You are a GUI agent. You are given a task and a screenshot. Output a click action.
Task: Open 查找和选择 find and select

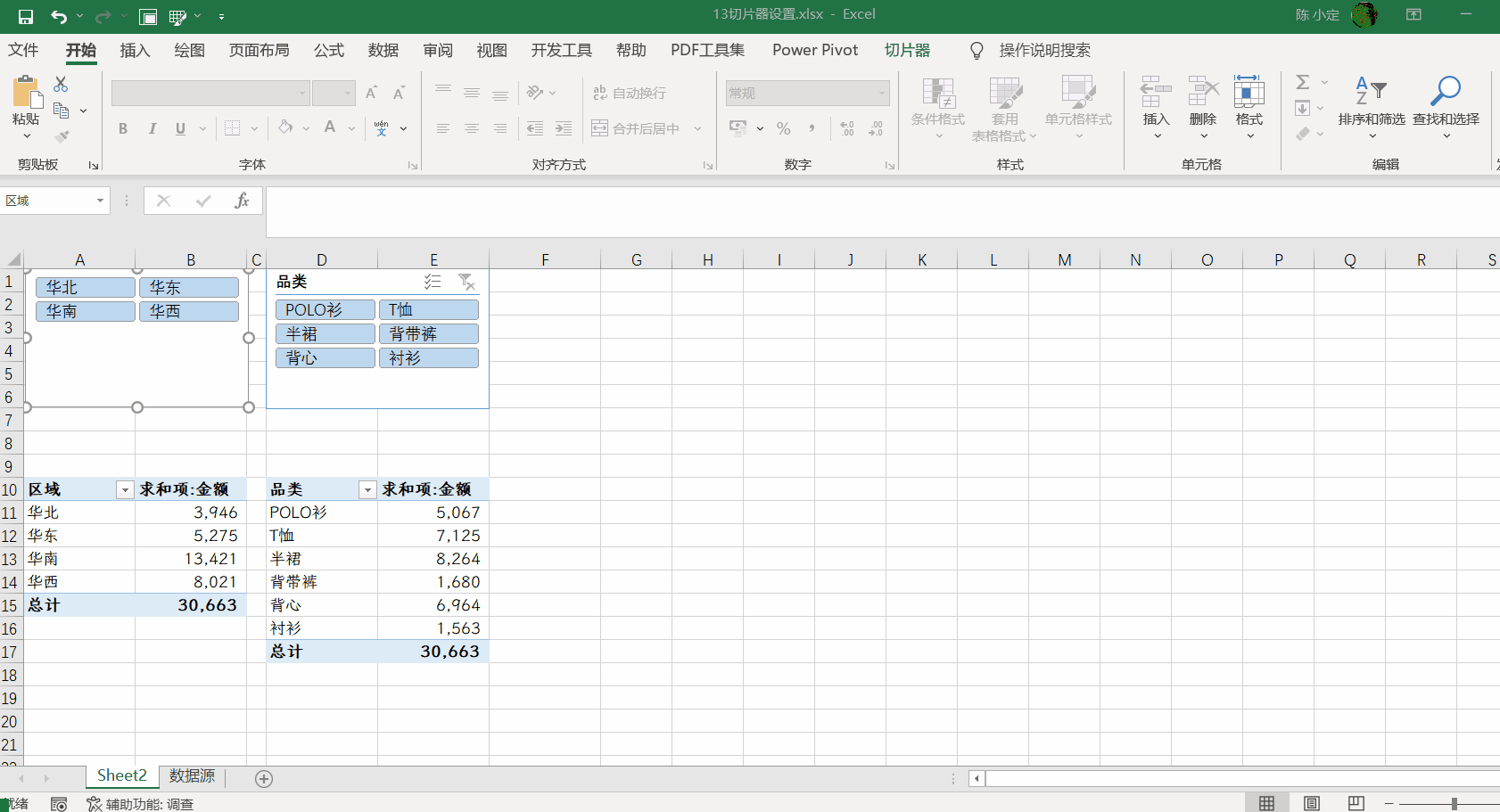[1446, 108]
